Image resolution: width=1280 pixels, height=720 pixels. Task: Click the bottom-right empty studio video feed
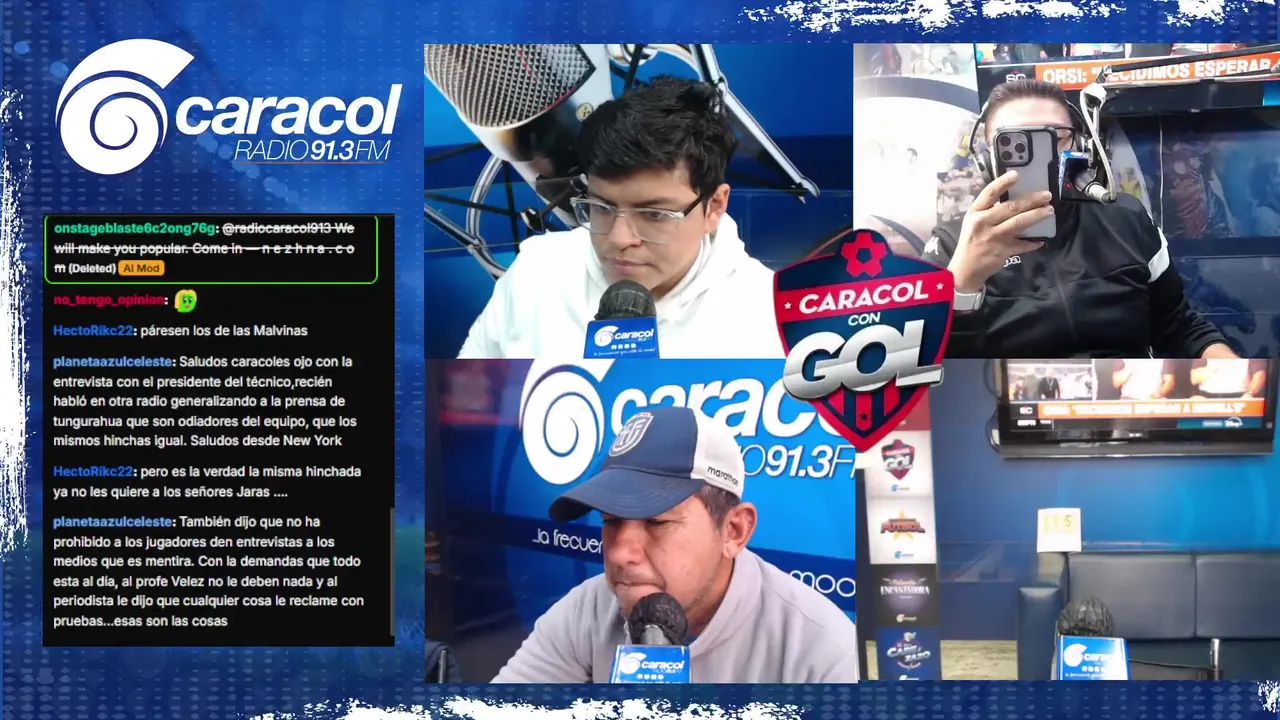click(x=1068, y=520)
